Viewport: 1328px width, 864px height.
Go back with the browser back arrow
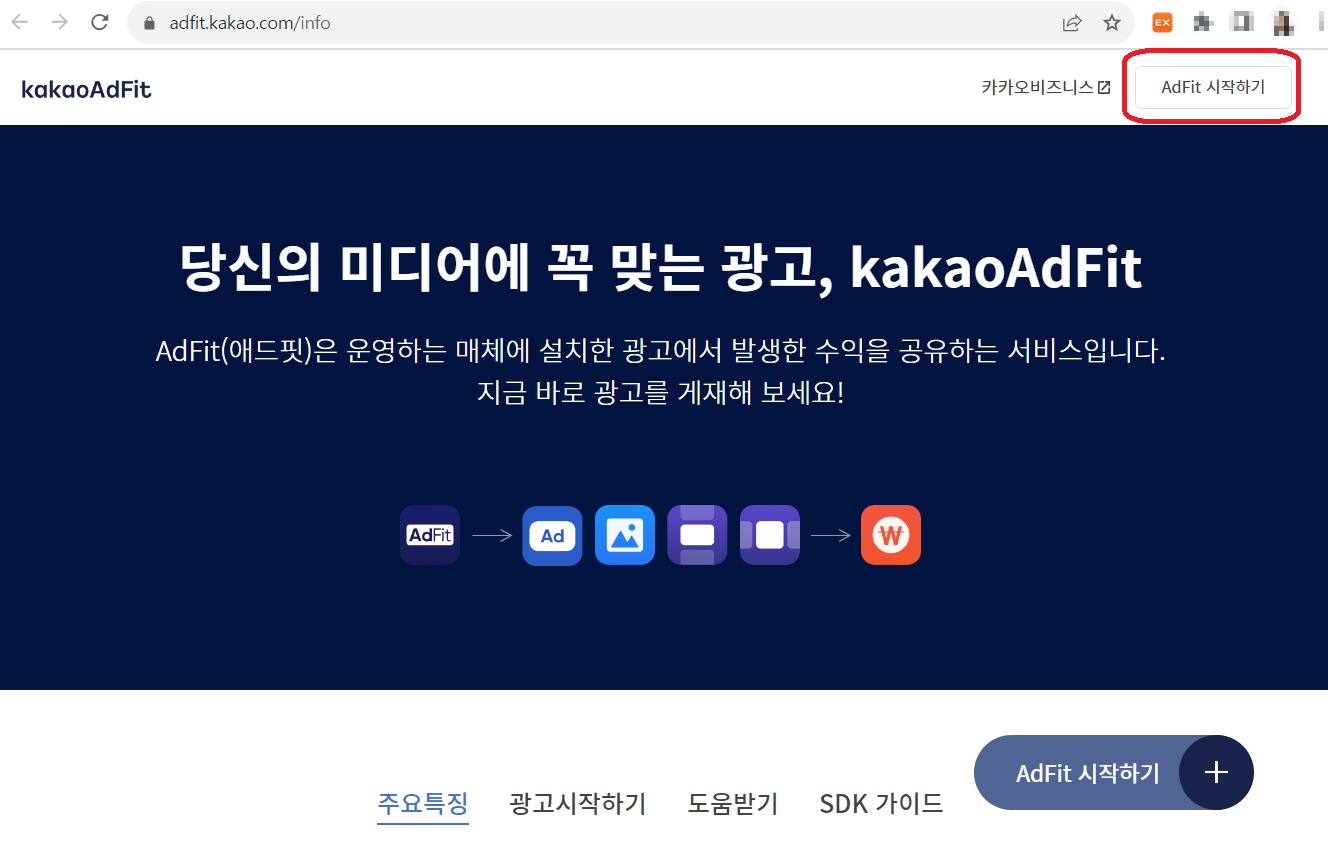[20, 22]
